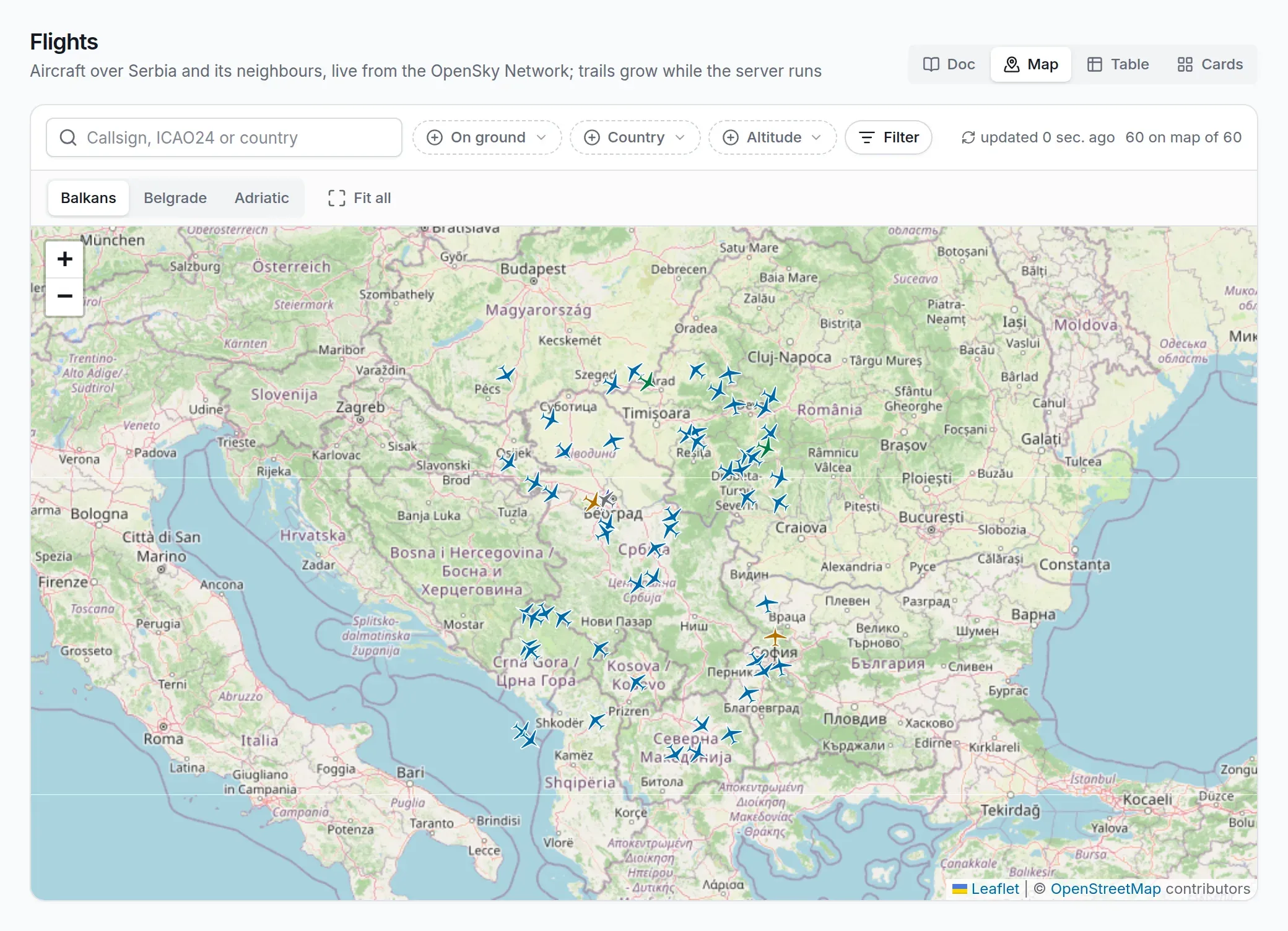The width and height of the screenshot is (1288, 931).
Task: Open the OpenStreetMap attribution link
Action: 1105,889
